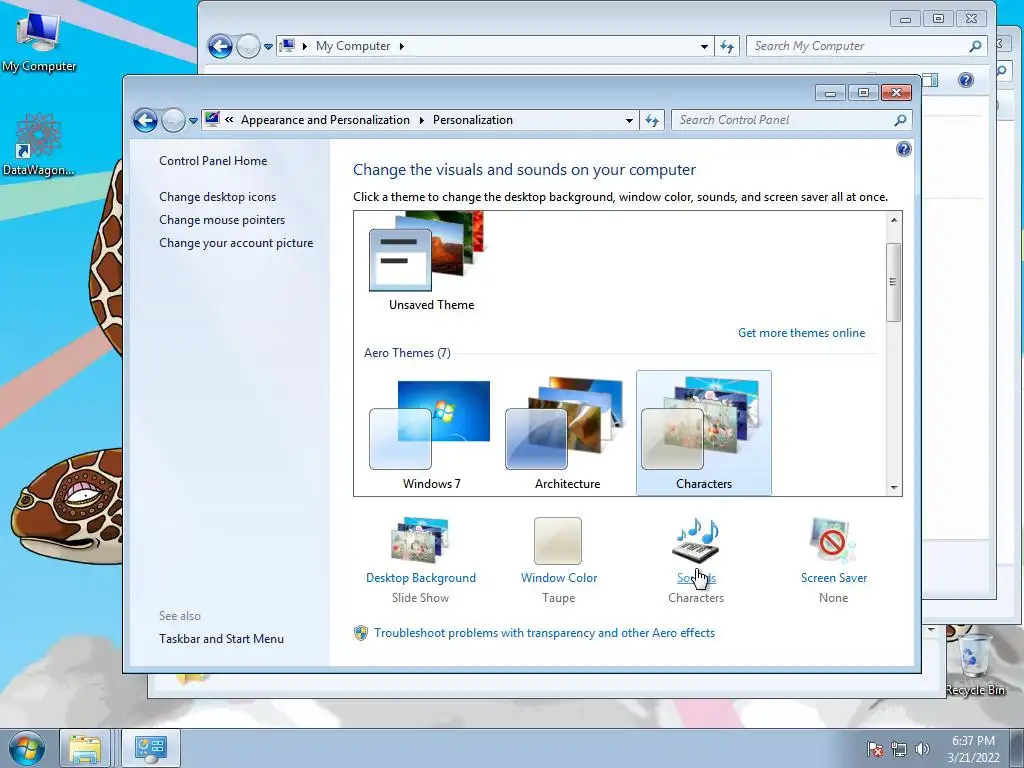Open the volume speaker tray icon
Screen dimensions: 1024x768
coord(922,749)
